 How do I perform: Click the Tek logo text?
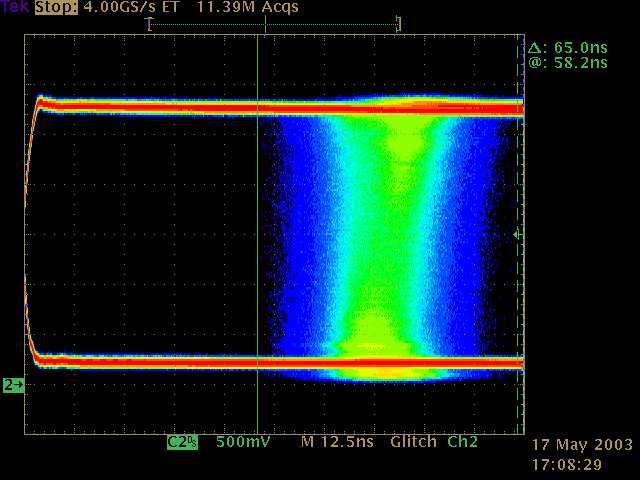point(15,7)
